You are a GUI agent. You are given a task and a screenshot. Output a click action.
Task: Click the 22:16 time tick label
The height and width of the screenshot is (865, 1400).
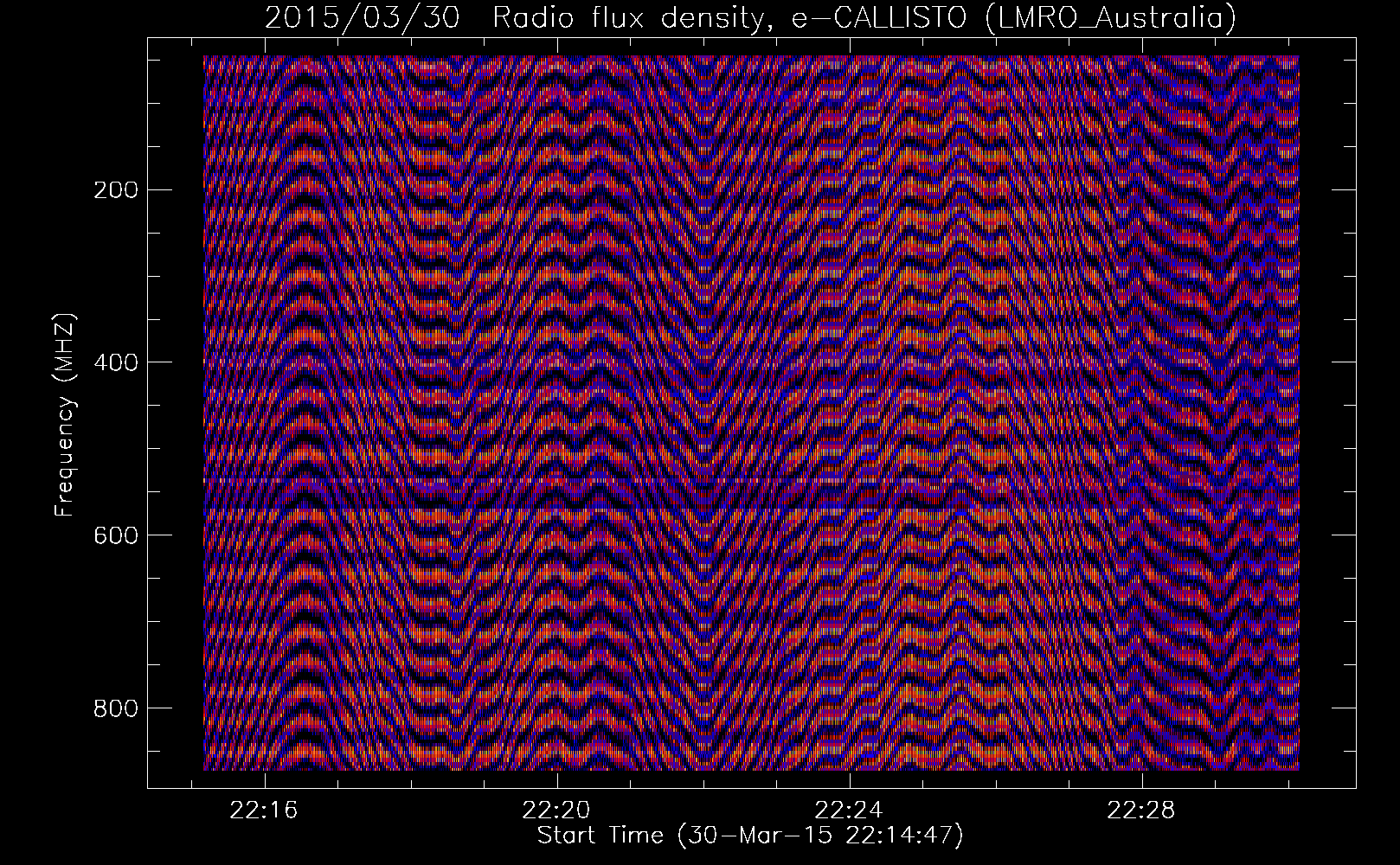tap(265, 810)
